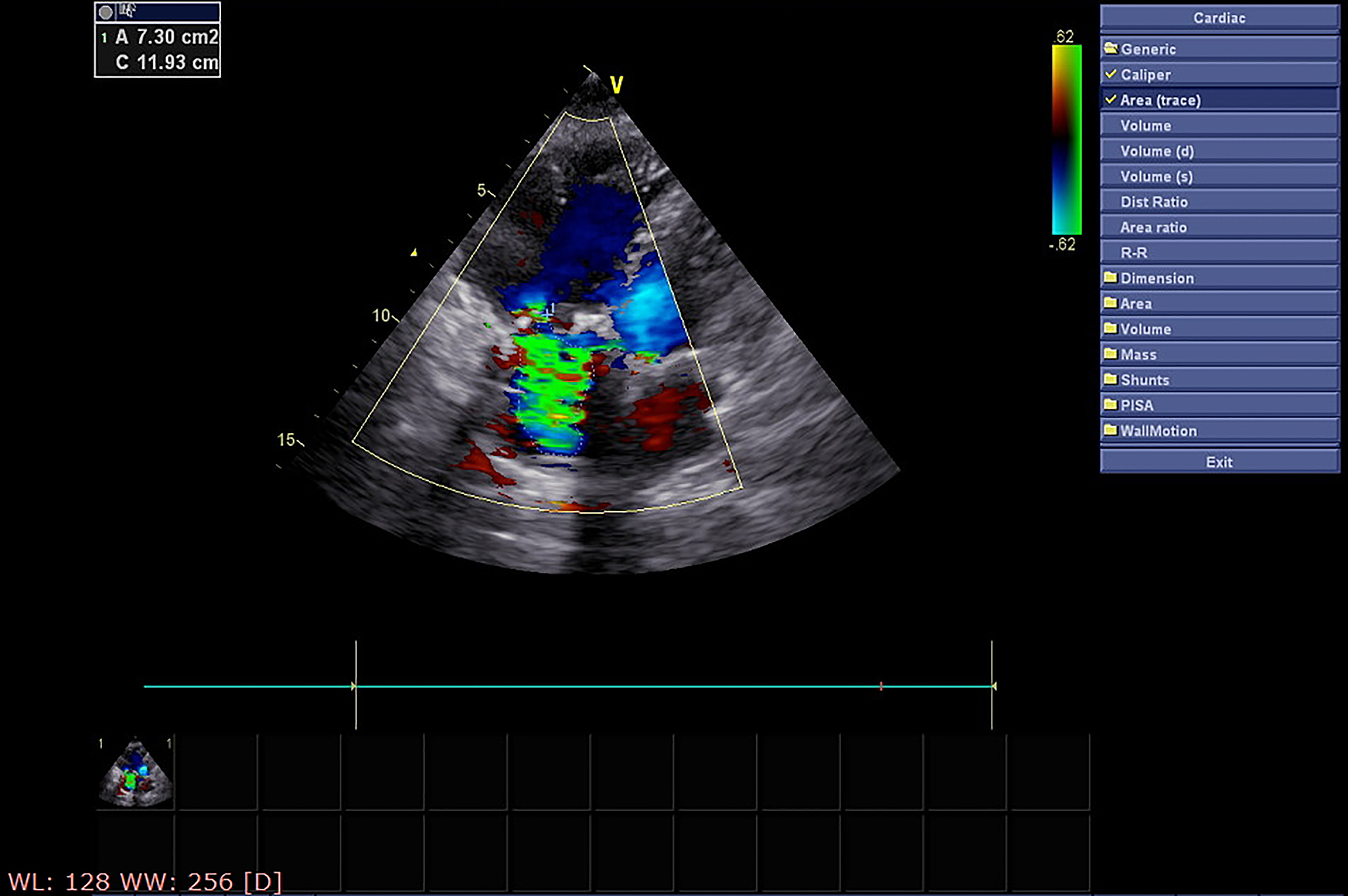Toggle the Area (trace) checkmark
The width and height of the screenshot is (1348, 896).
point(1111,100)
